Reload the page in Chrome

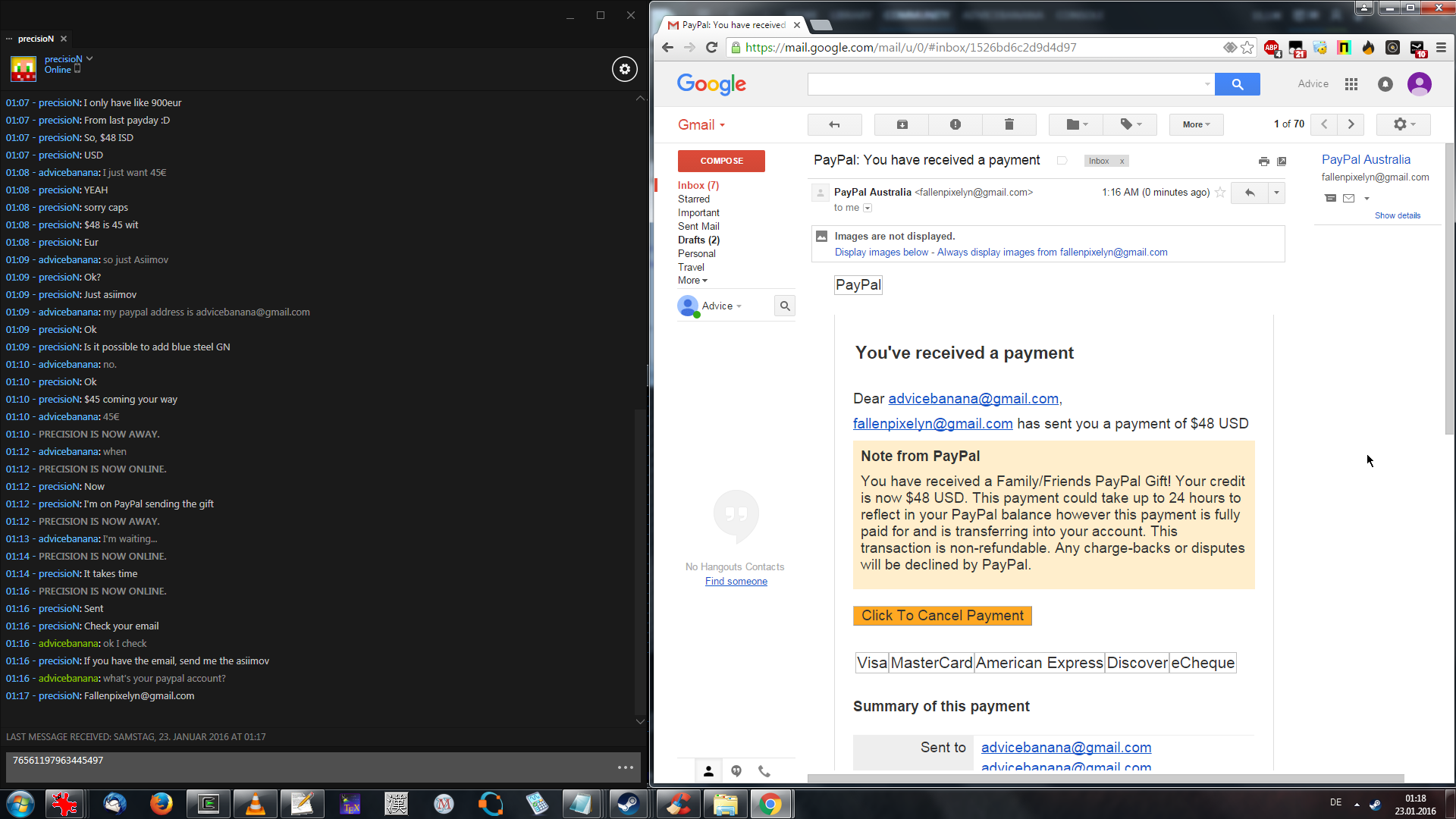click(x=711, y=47)
